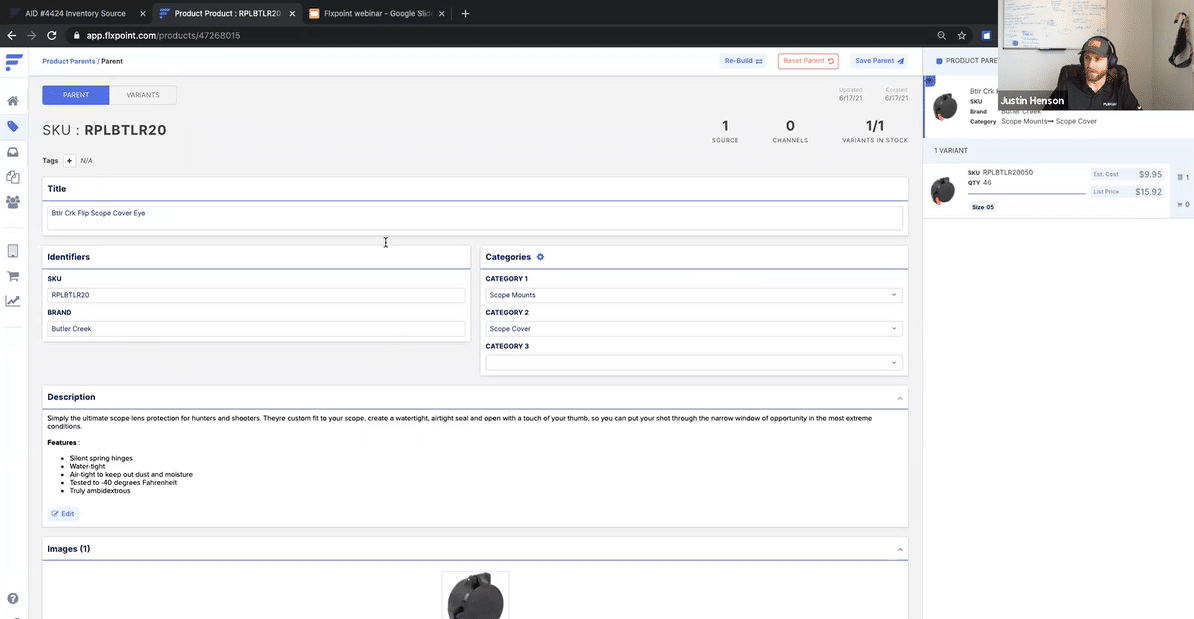Select the PARENT tab

76,95
